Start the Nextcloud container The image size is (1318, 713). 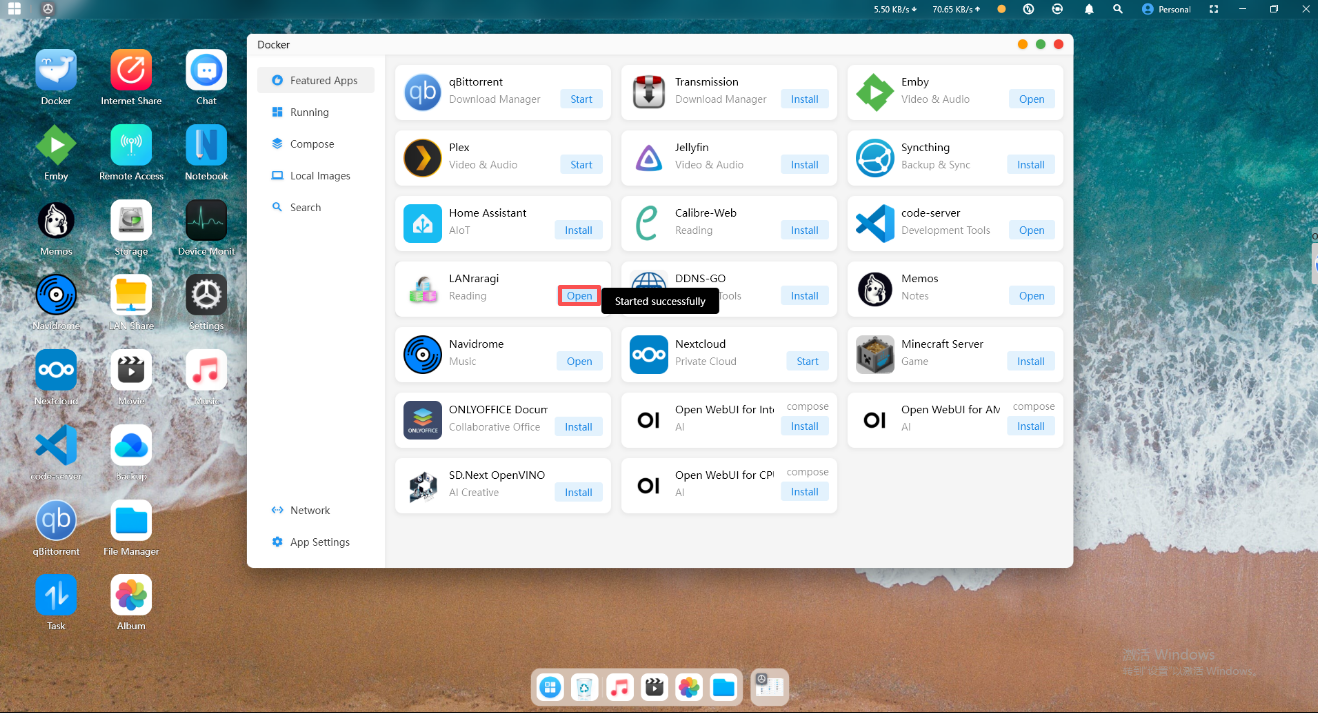[808, 361]
